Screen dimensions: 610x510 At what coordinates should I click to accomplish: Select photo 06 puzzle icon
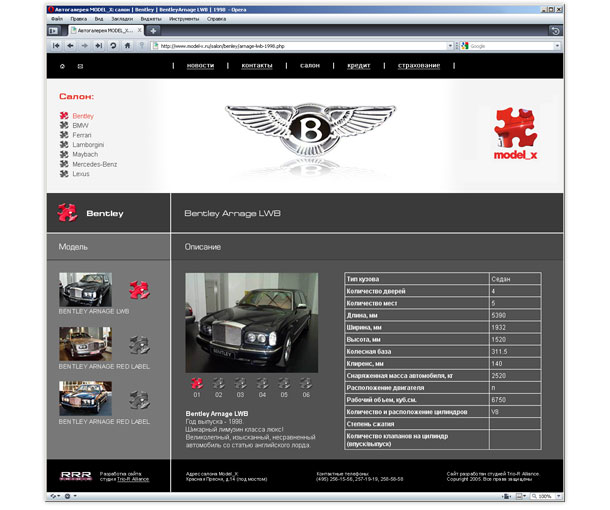tap(306, 384)
